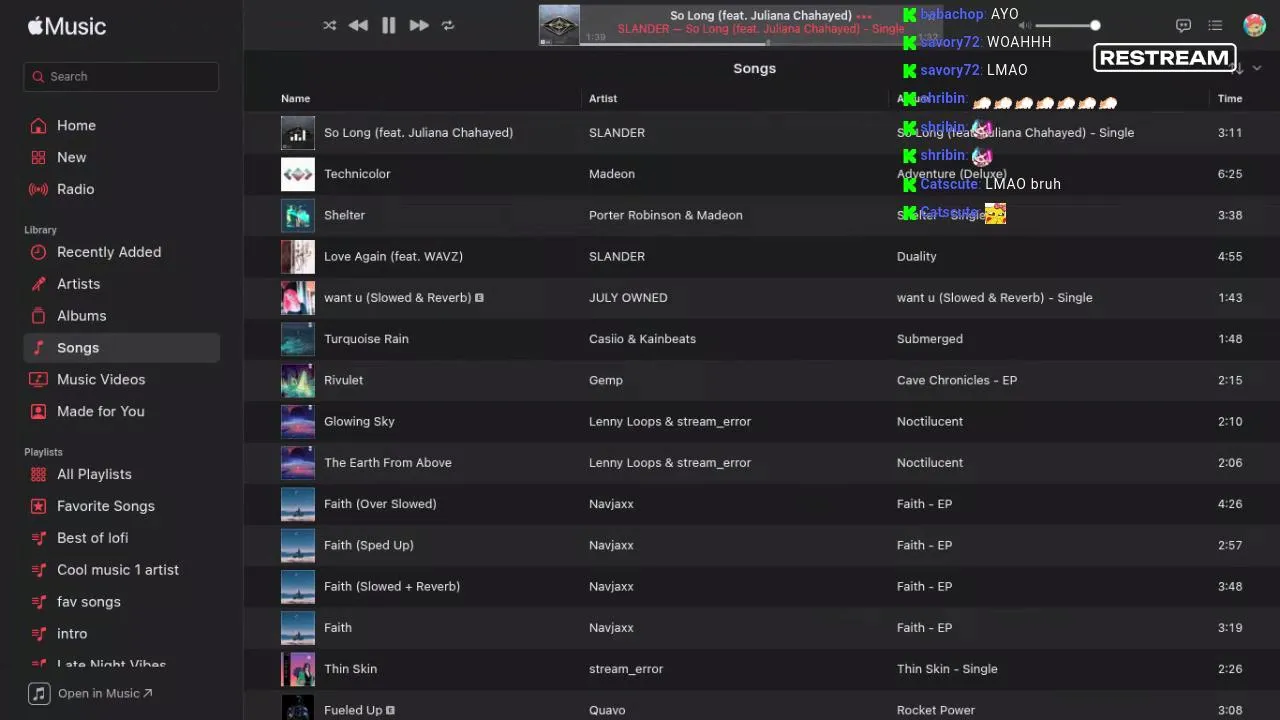1280x720 pixels.
Task: Open Music Videos in library
Action: (121, 380)
